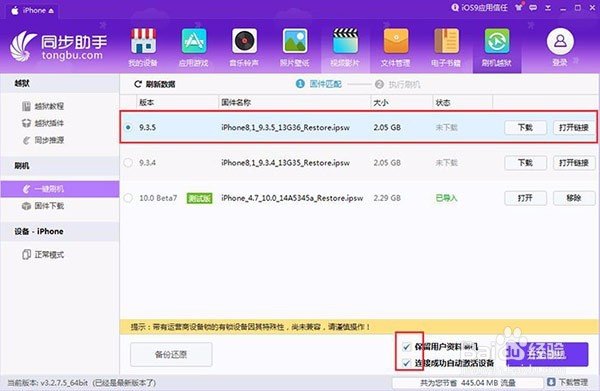
Task: Select the 9.3.5 firmware radio button
Action: 128,127
